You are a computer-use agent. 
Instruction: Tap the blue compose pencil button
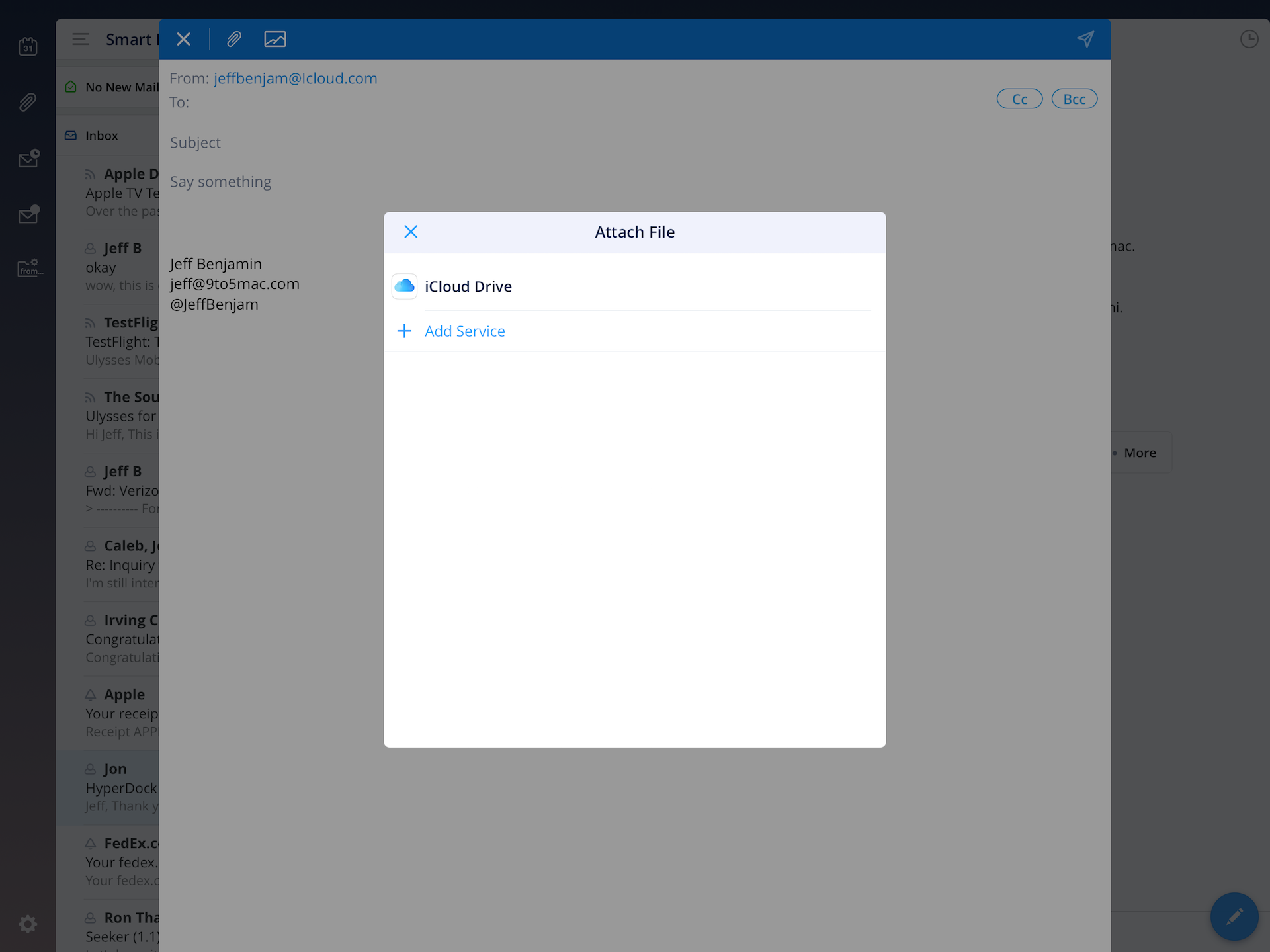[1234, 916]
